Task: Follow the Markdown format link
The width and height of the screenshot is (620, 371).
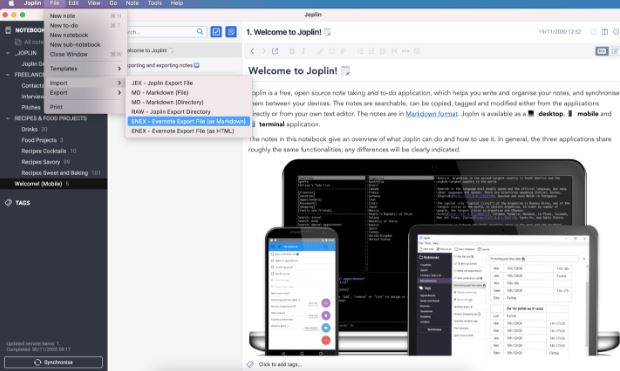Action: (431, 114)
